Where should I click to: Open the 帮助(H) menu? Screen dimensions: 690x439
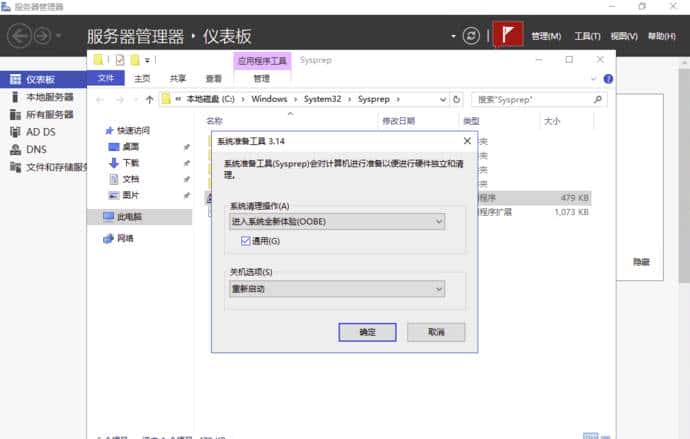661,36
